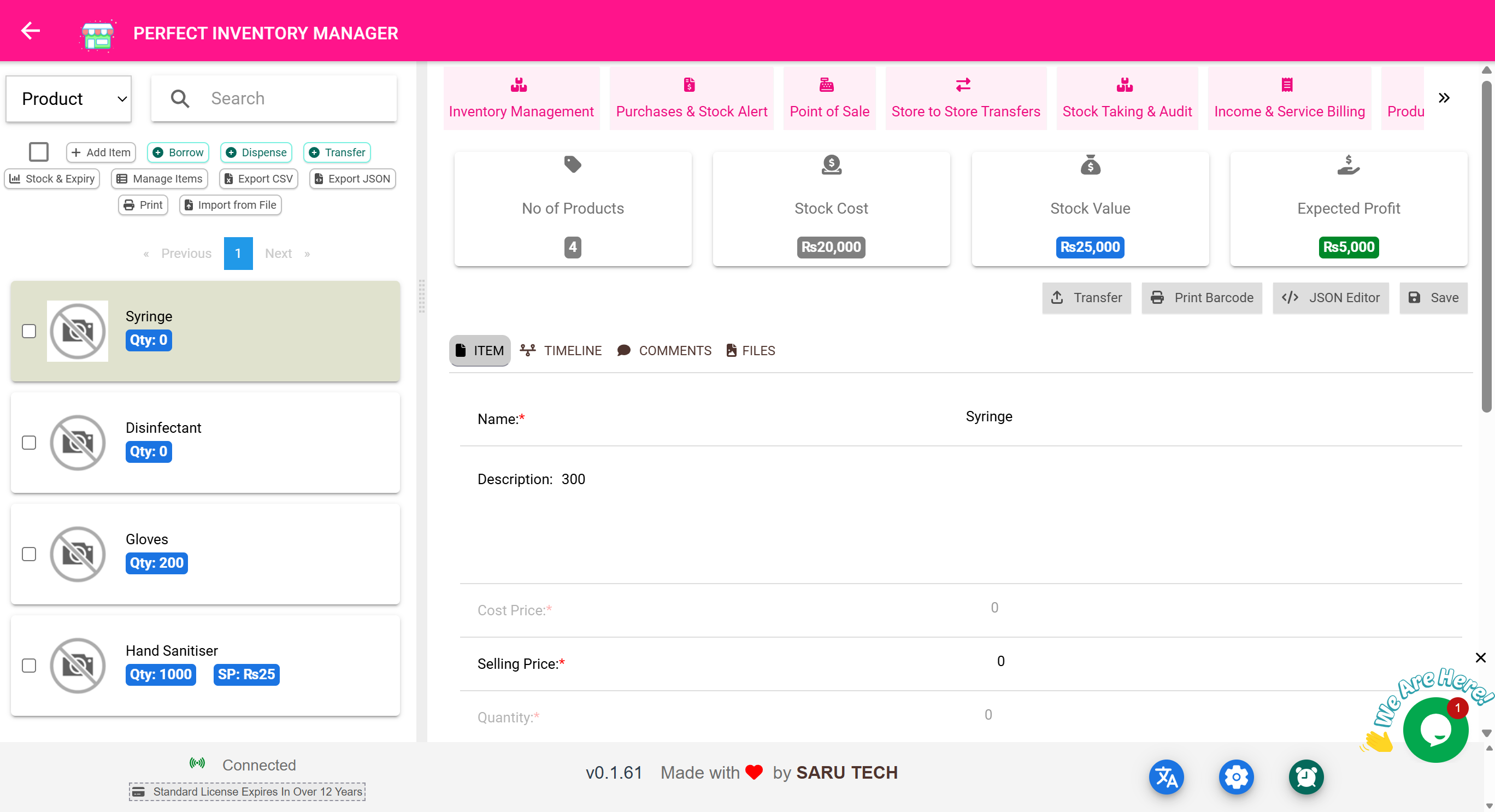This screenshot has width=1495, height=812.
Task: Edit the Selling Price field
Action: point(1000,661)
